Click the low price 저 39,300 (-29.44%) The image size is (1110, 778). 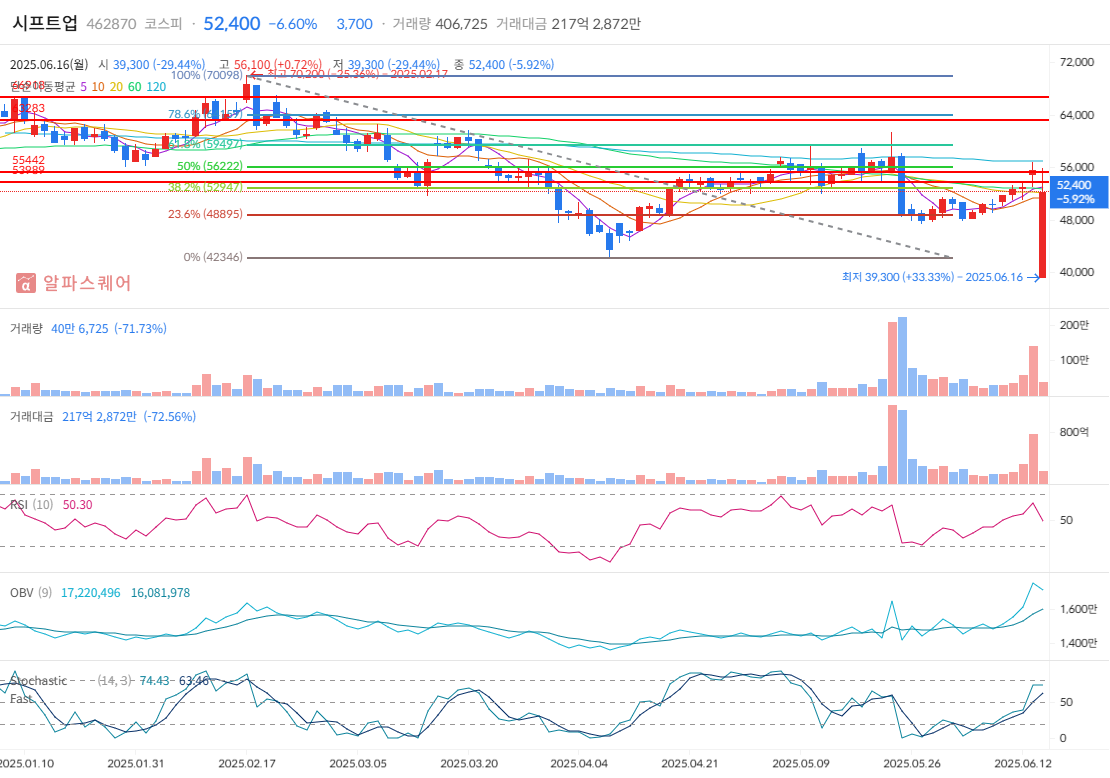(x=387, y=64)
